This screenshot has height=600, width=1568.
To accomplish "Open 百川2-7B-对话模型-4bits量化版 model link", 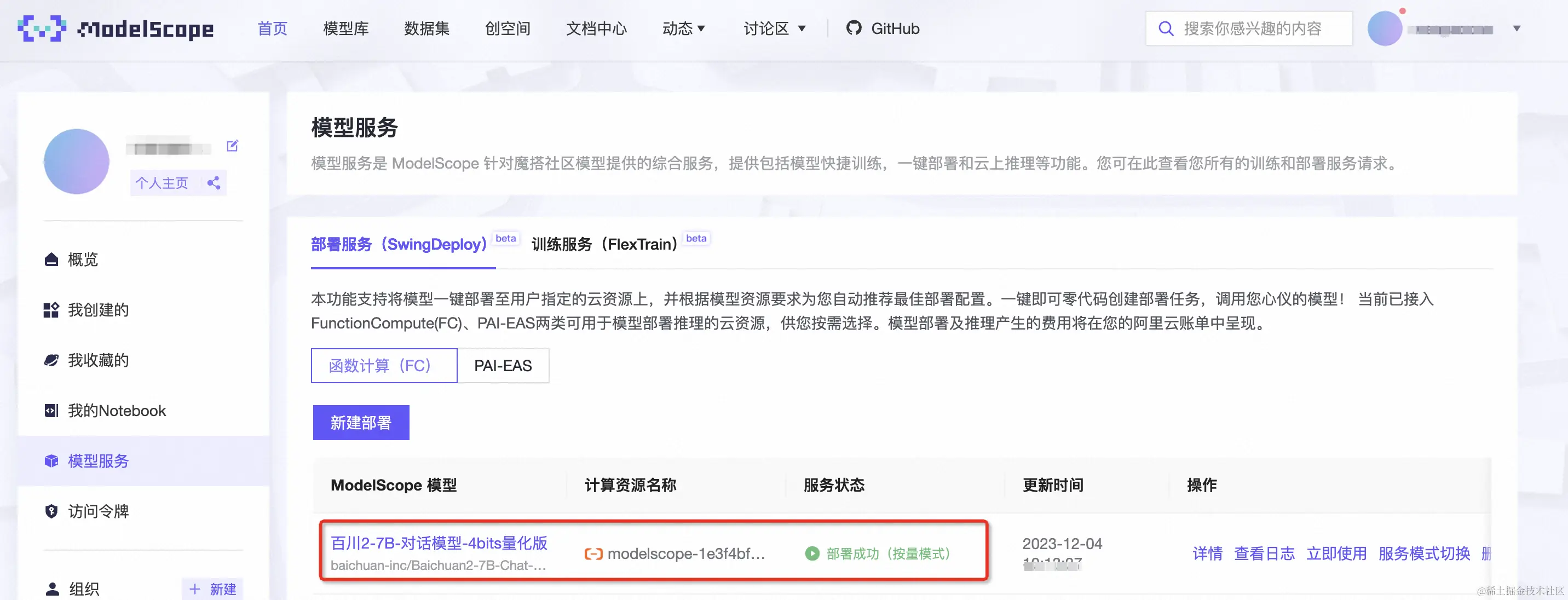I will 439,543.
